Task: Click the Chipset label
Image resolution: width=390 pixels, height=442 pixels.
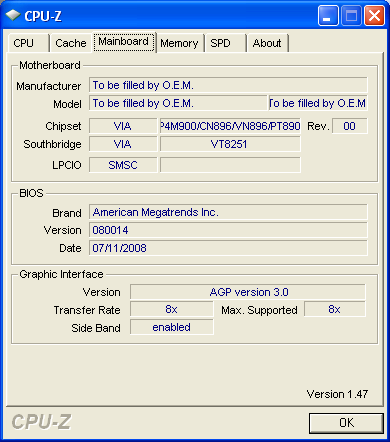Action: (63, 126)
